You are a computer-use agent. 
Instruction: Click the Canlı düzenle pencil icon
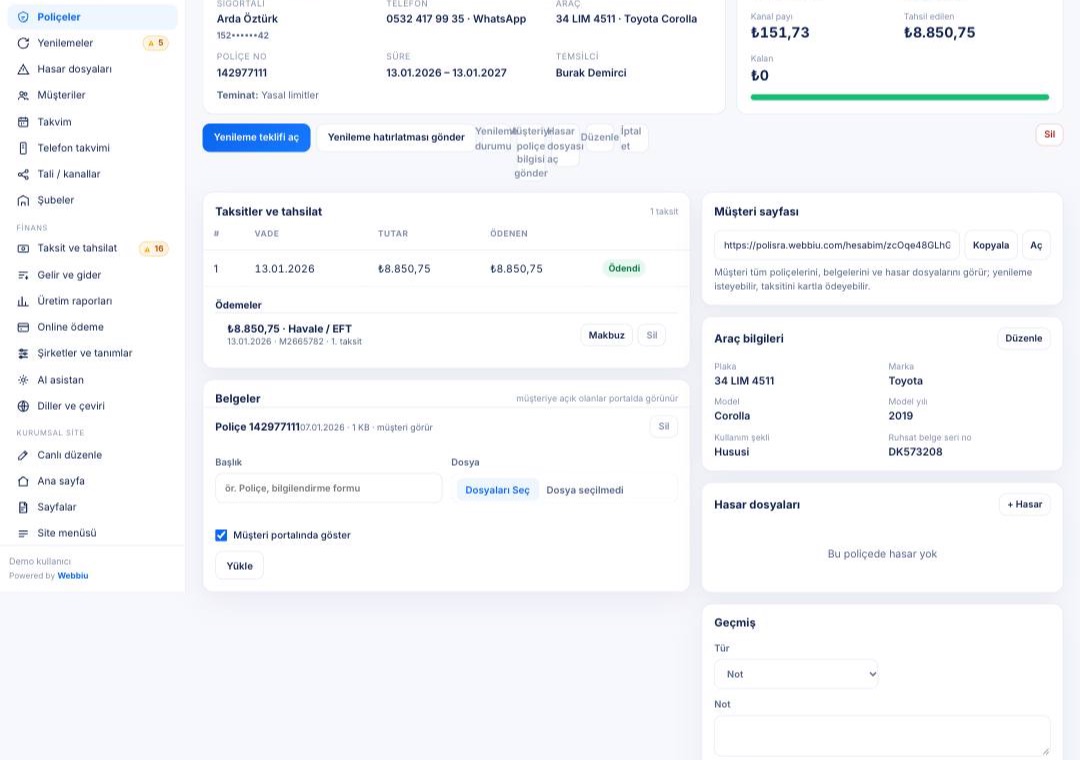coord(23,455)
